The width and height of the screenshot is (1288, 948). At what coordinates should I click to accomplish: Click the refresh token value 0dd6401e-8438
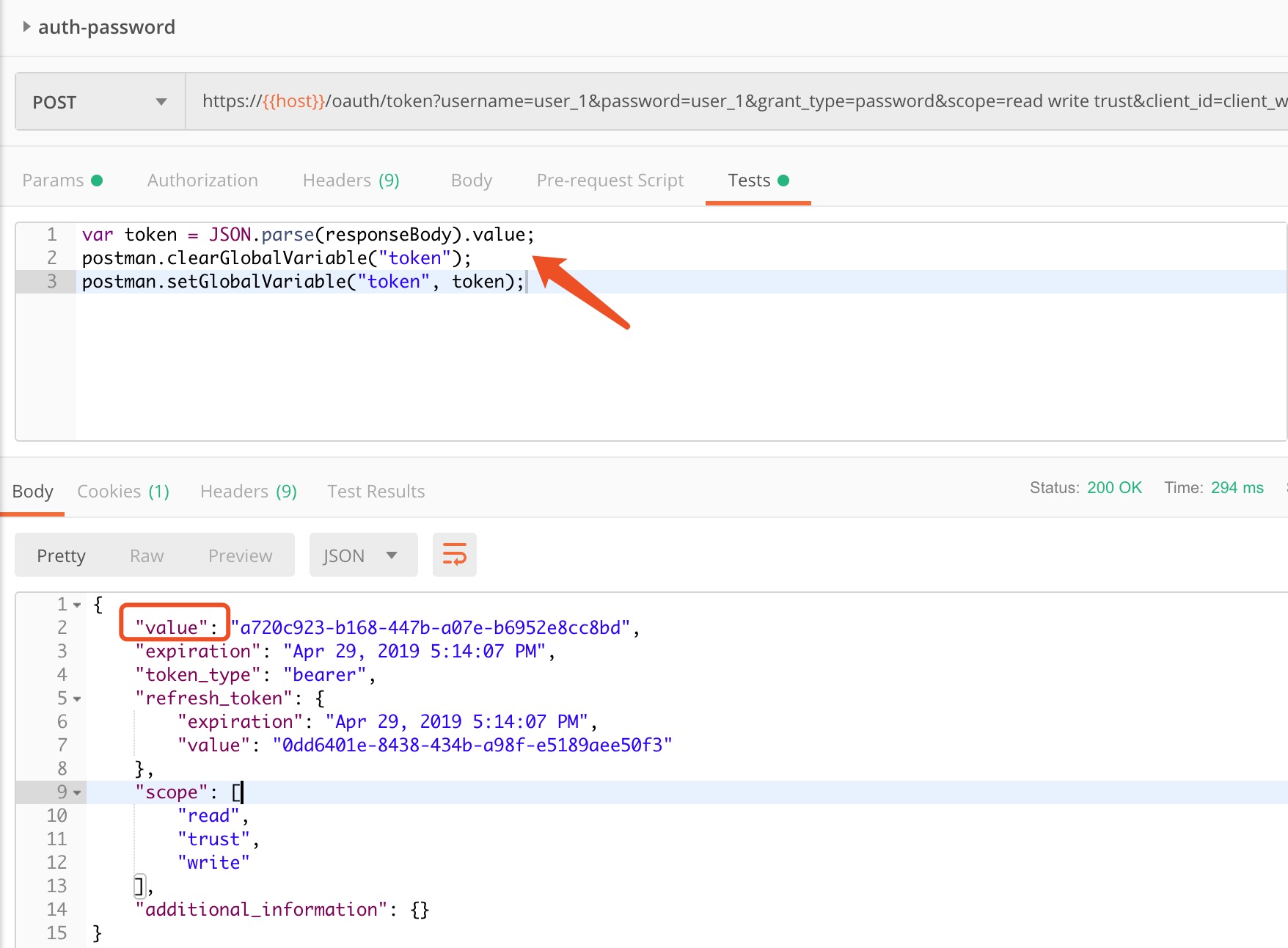coord(472,745)
